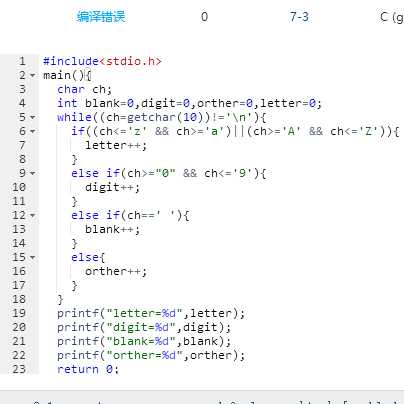The image size is (404, 404).
Task: Open the 7-3 problem link
Action: coord(299,17)
